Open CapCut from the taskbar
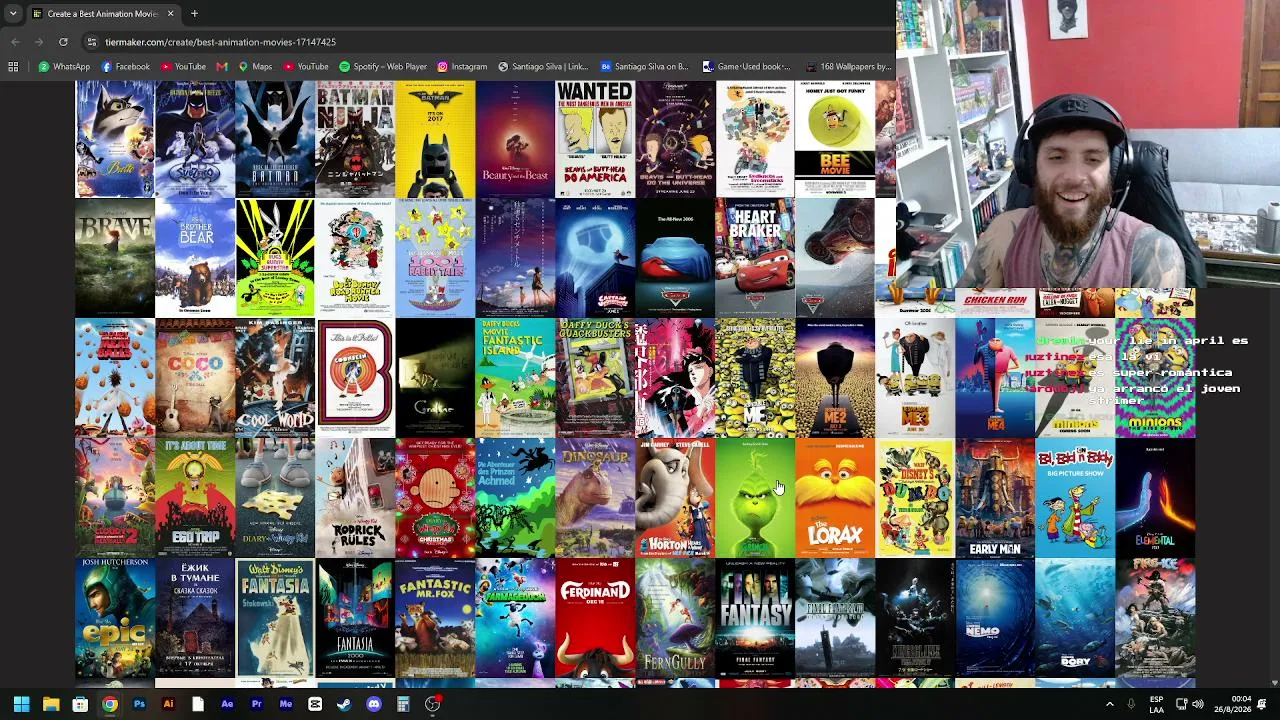1280x720 pixels. (315, 704)
